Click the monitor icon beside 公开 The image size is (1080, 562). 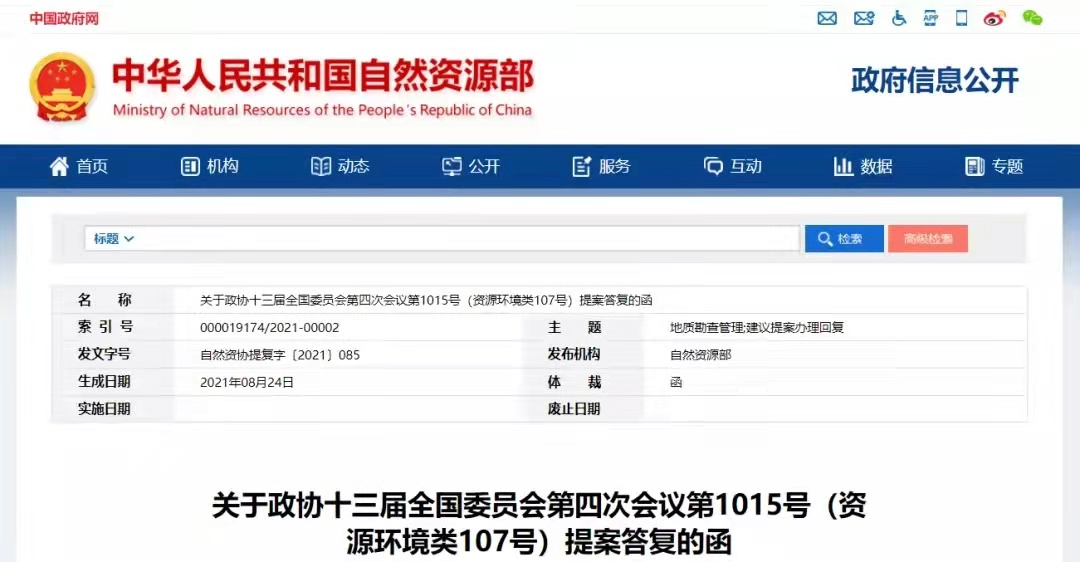click(452, 166)
